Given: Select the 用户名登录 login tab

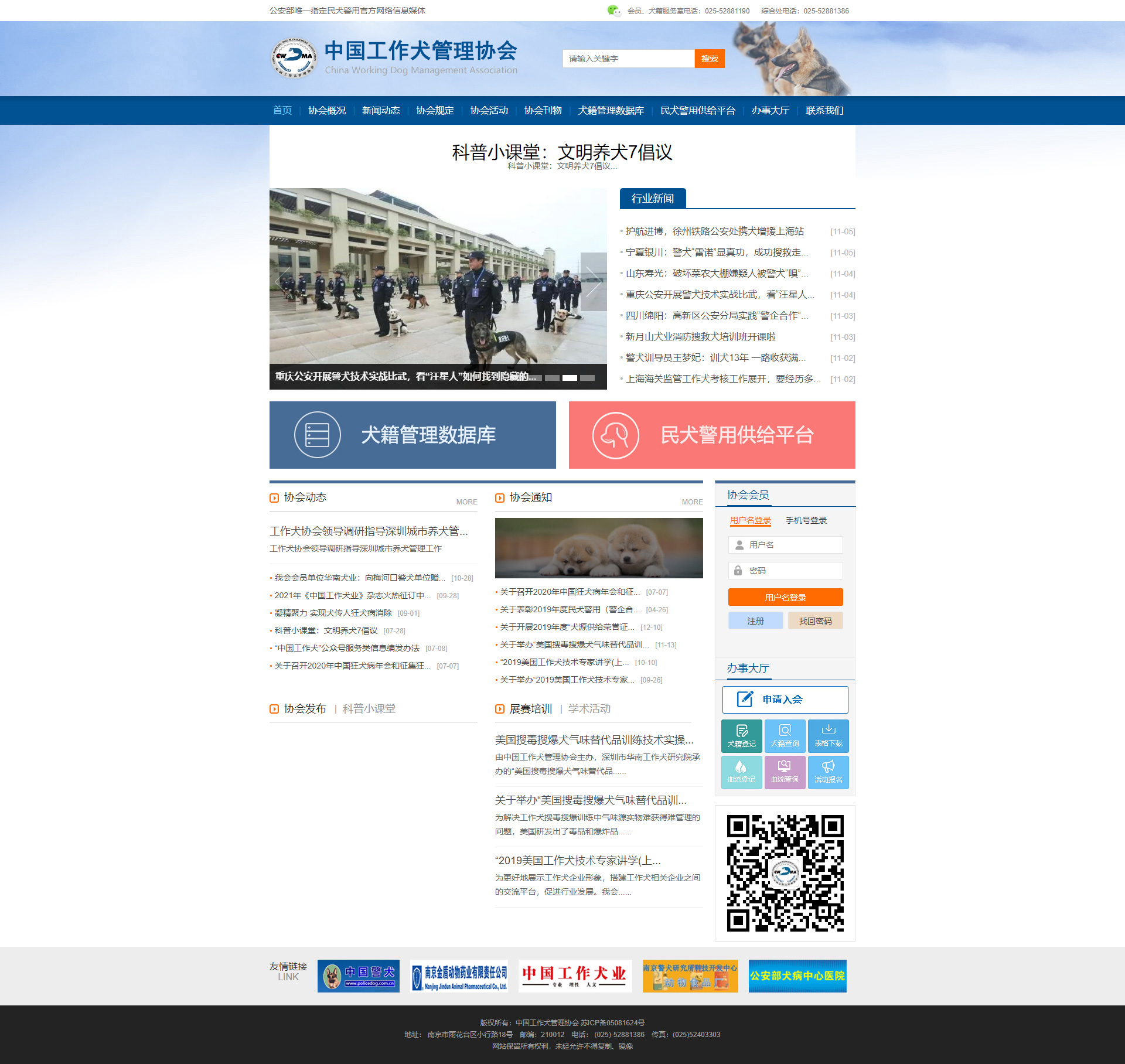Looking at the screenshot, I should coord(750,520).
